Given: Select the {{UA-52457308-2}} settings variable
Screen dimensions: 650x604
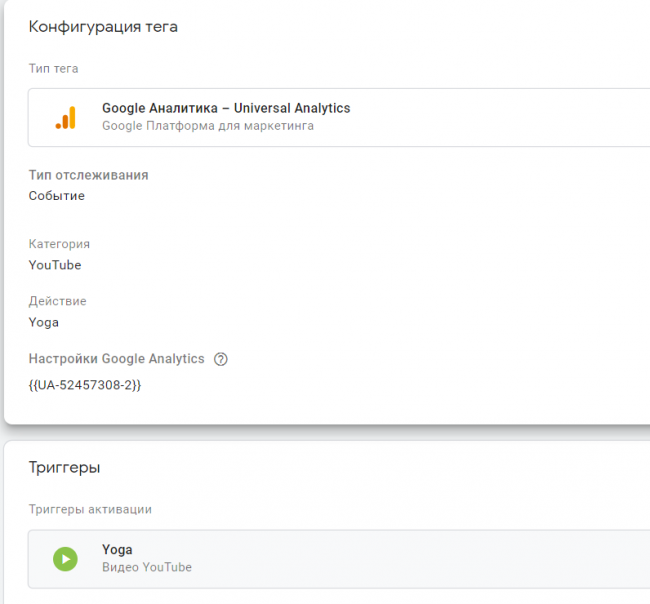Looking at the screenshot, I should [x=85, y=384].
